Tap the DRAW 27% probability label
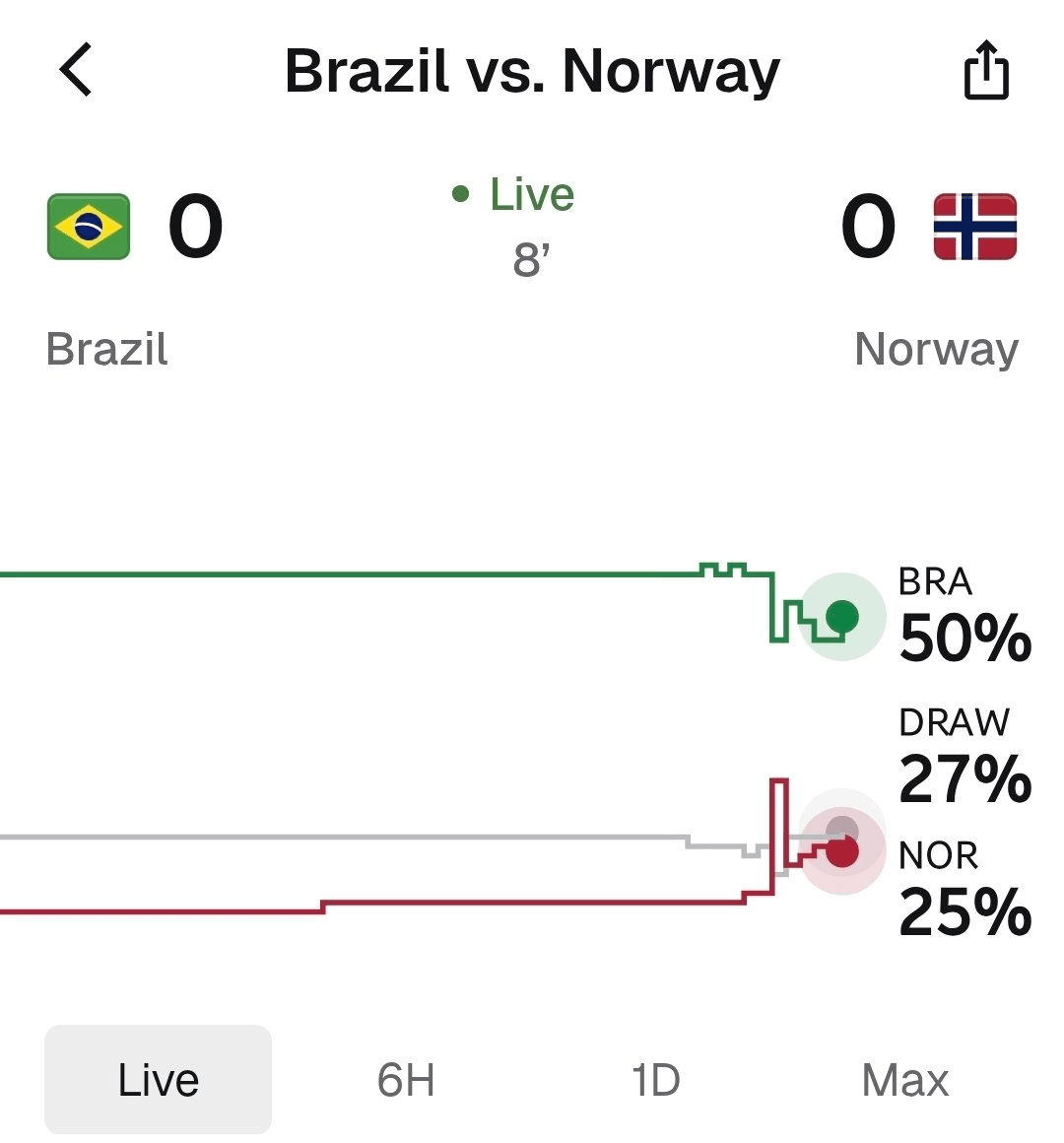1064x1143 pixels. pos(964,755)
